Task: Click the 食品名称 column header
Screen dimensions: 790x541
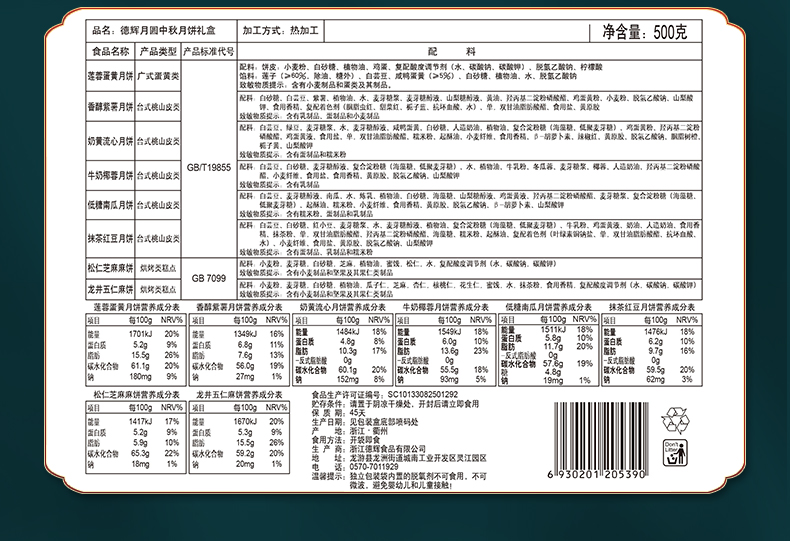Action: coord(110,51)
